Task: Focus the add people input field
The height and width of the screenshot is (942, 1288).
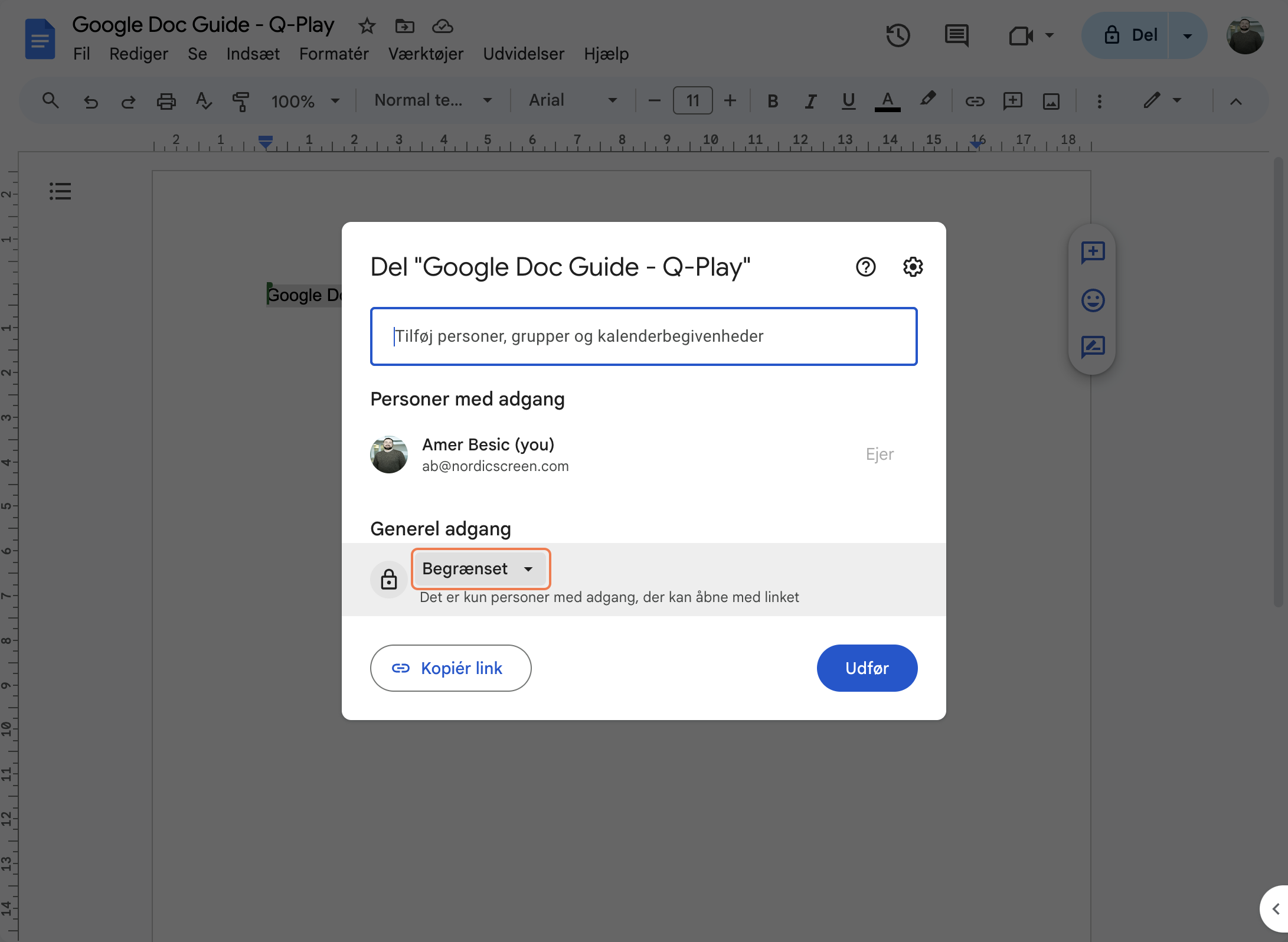Action: coord(643,336)
